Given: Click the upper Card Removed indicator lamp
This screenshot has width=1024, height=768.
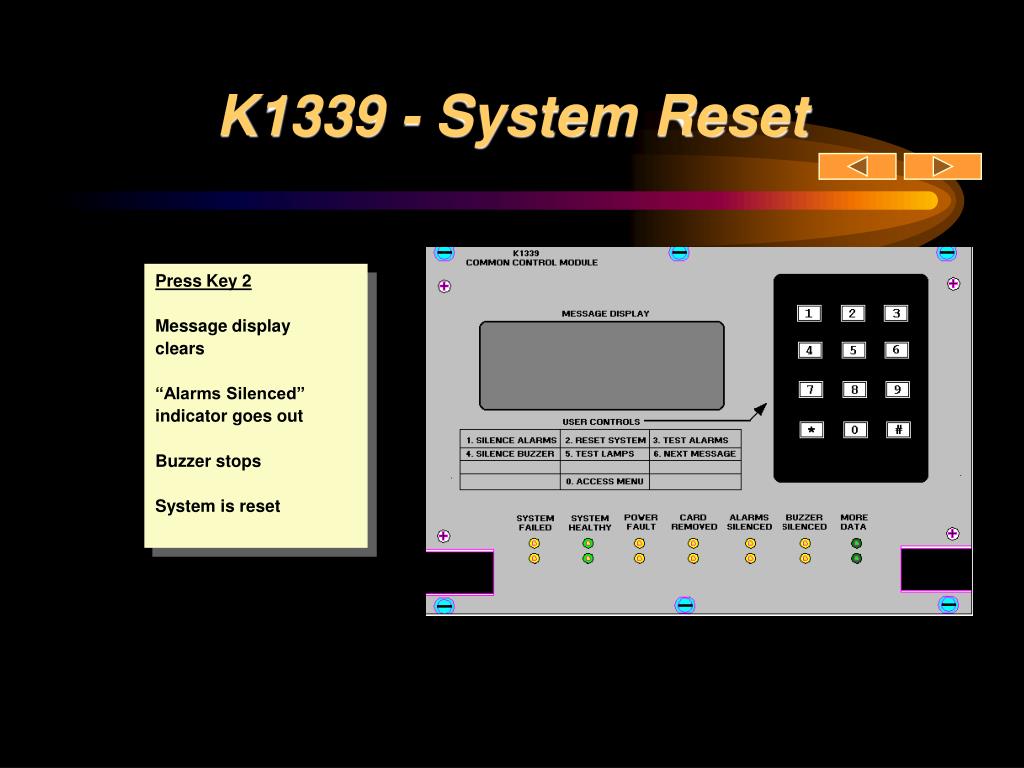Looking at the screenshot, I should [694, 543].
